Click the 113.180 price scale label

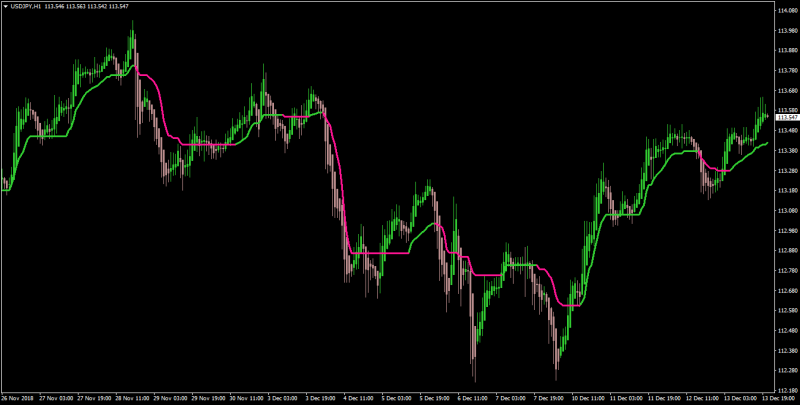point(788,190)
